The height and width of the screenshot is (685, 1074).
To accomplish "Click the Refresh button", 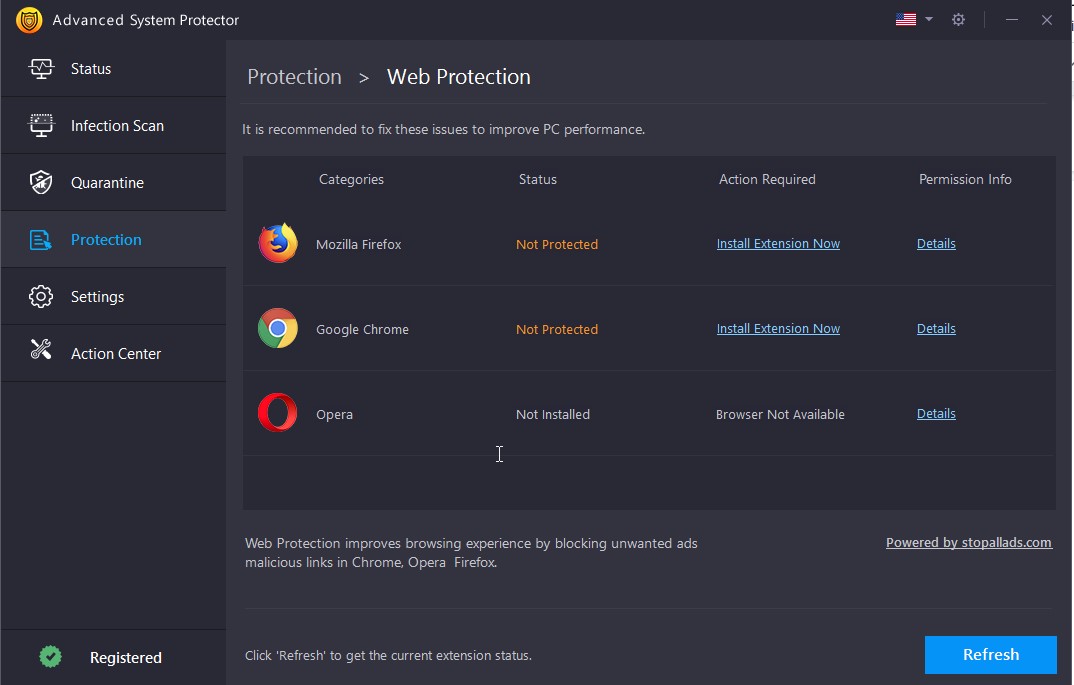I will (x=990, y=655).
